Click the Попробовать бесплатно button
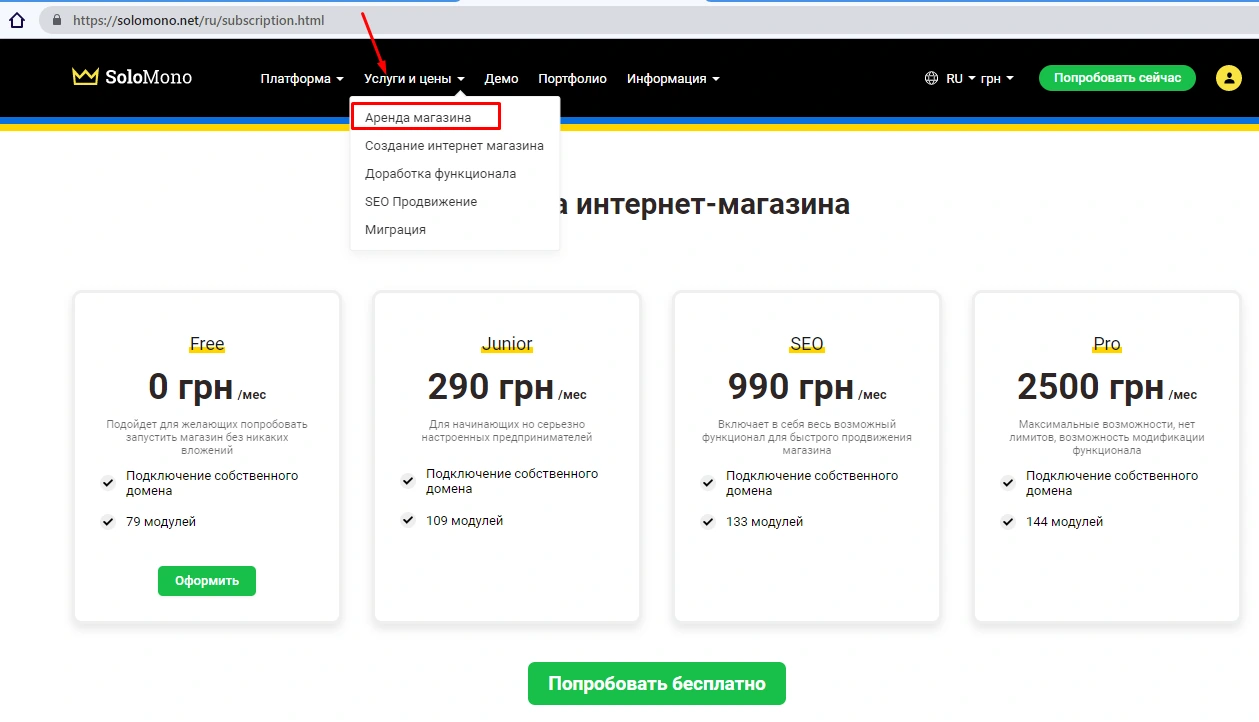The image size is (1259, 722). coord(656,684)
